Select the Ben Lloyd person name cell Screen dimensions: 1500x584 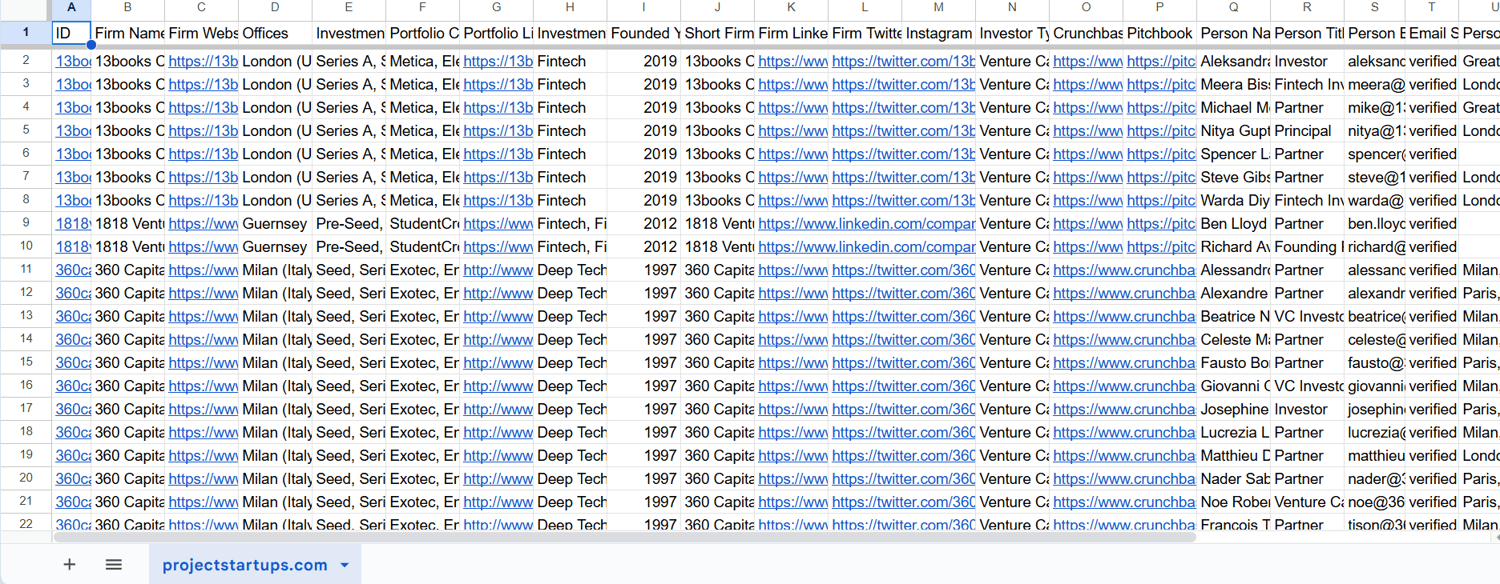(1232, 224)
